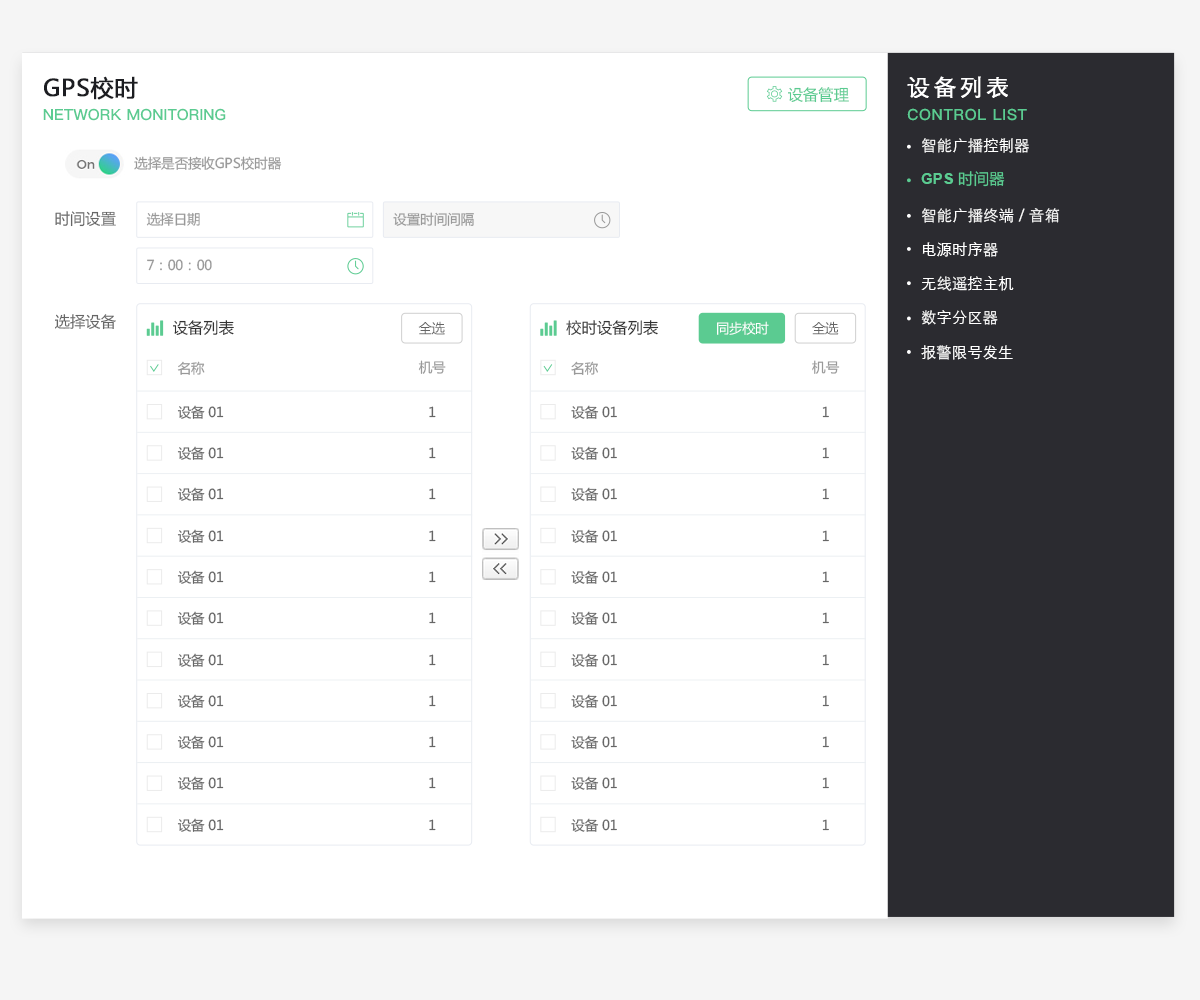Image resolution: width=1200 pixels, height=1000 pixels.
Task: Click the 名称 column header in 校时设备列表
Action: 585,368
